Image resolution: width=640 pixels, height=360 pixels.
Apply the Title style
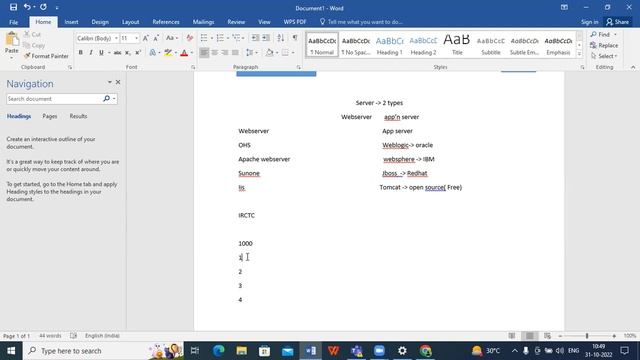pyautogui.click(x=457, y=45)
